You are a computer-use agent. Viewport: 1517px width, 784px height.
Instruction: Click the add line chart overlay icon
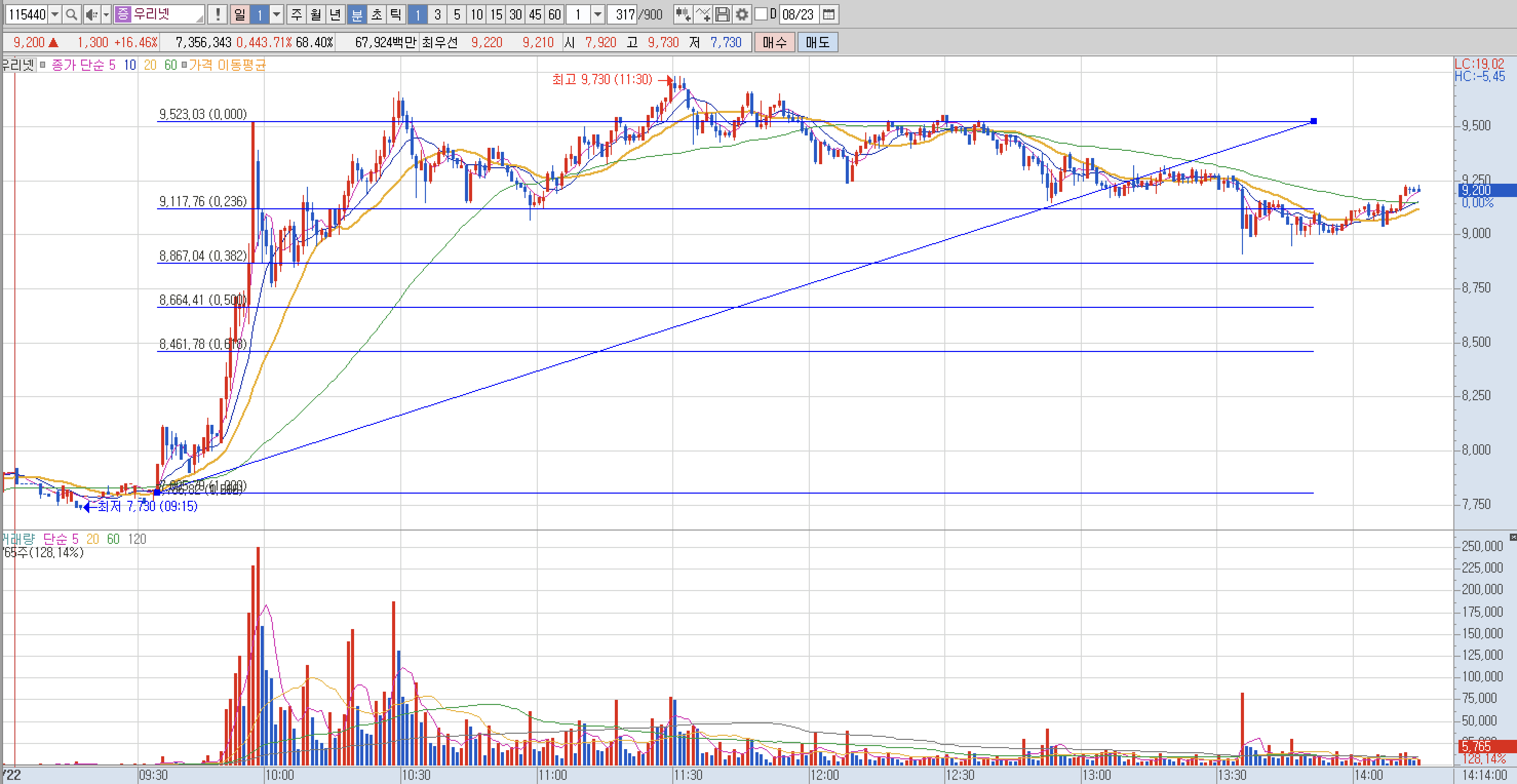point(703,14)
